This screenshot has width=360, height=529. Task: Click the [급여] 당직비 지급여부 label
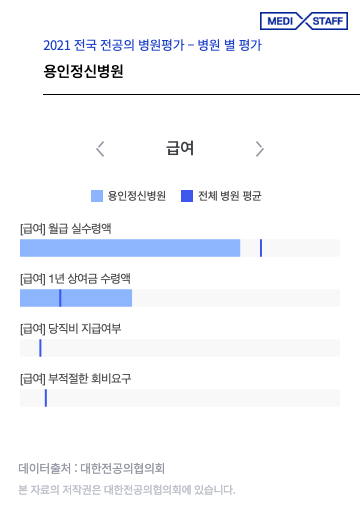(x=71, y=329)
